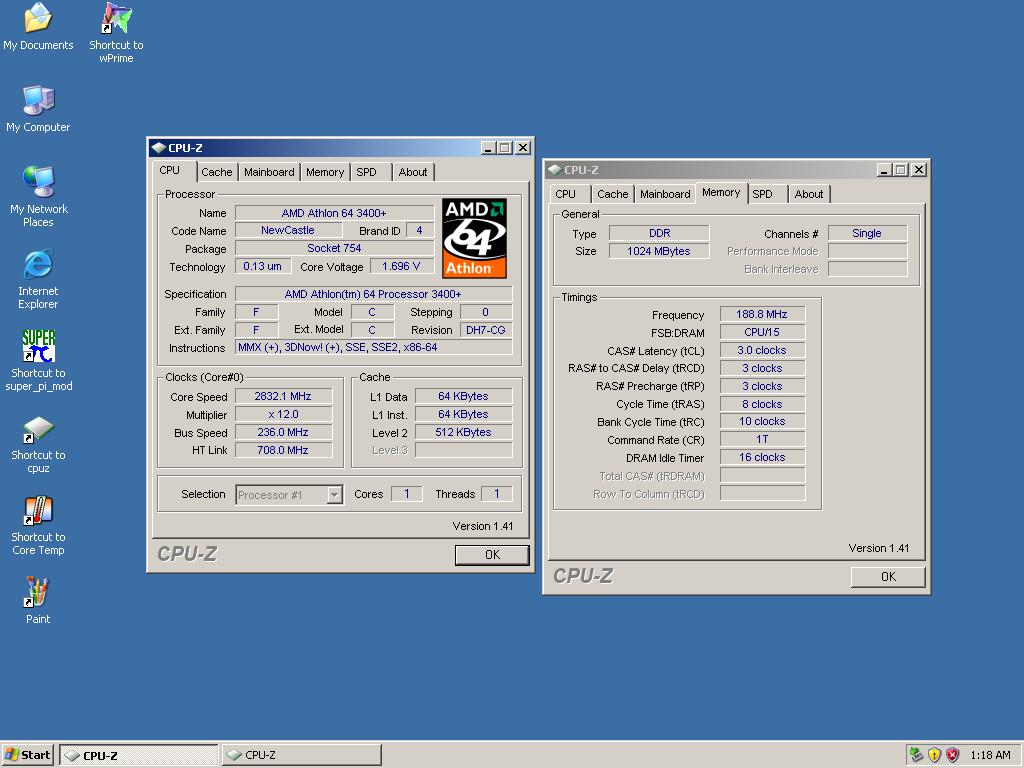
Task: Click the Name field AMD Athlon 64 3400+
Action: 334,213
